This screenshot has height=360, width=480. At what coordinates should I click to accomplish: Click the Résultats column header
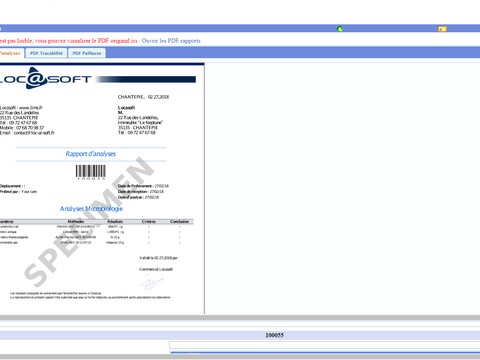(115, 222)
